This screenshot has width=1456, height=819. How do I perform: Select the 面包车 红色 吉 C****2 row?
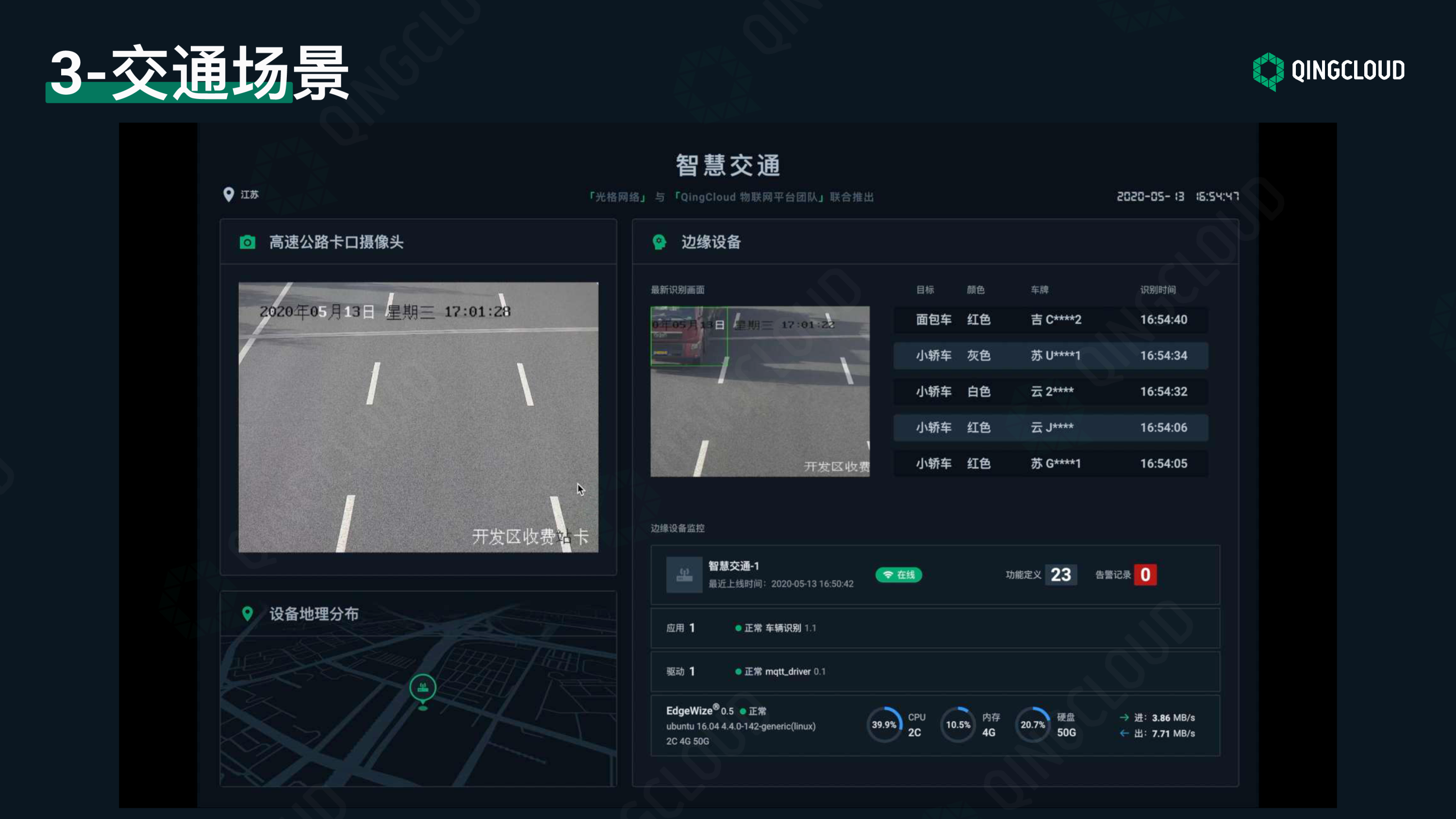[1051, 319]
